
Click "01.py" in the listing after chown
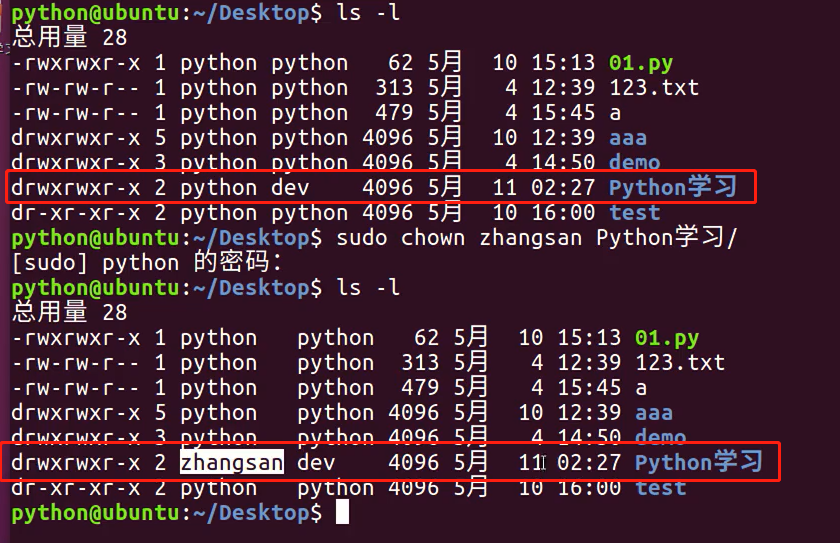(667, 338)
